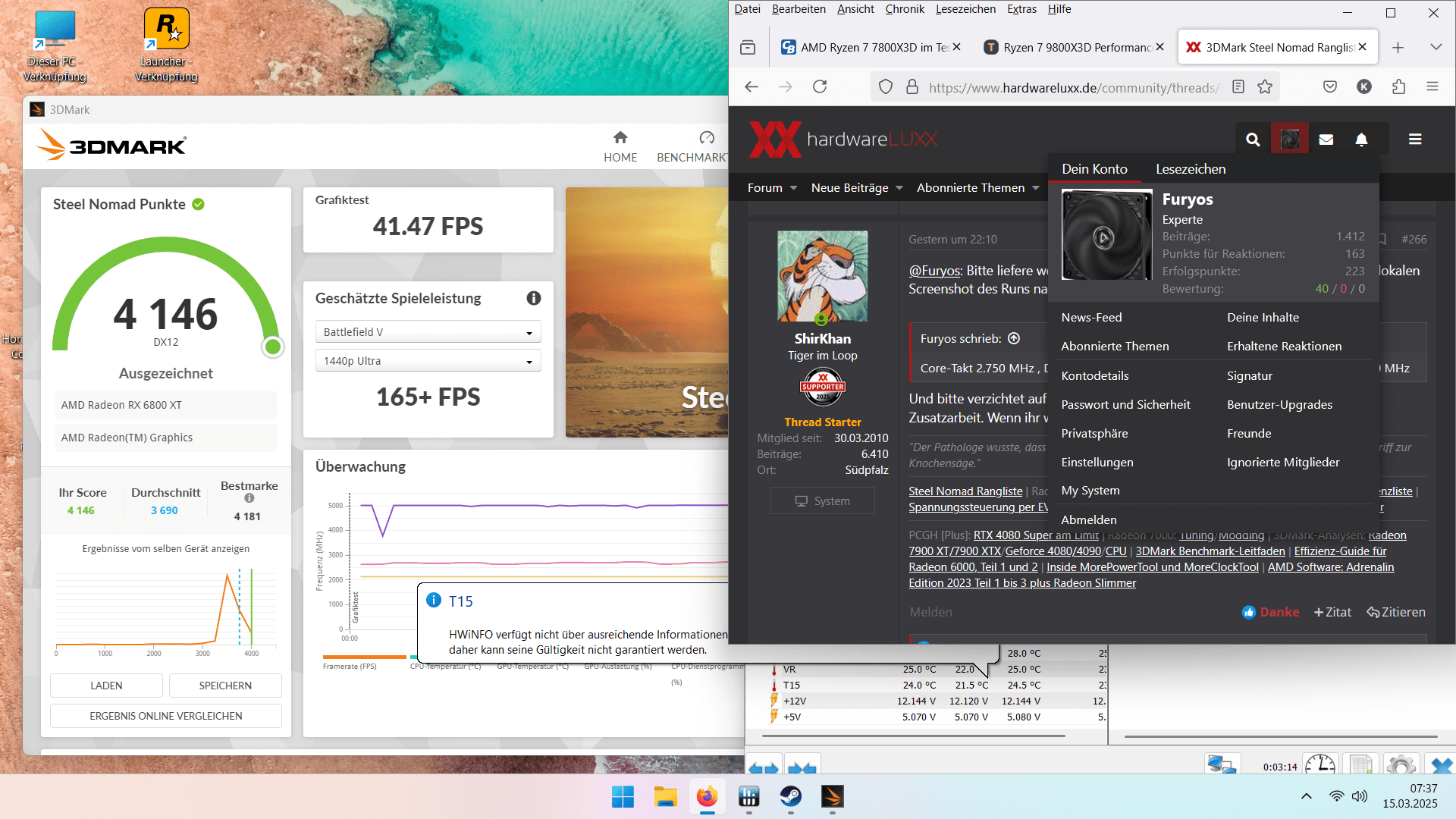
Task: Open My System link
Action: click(1090, 491)
